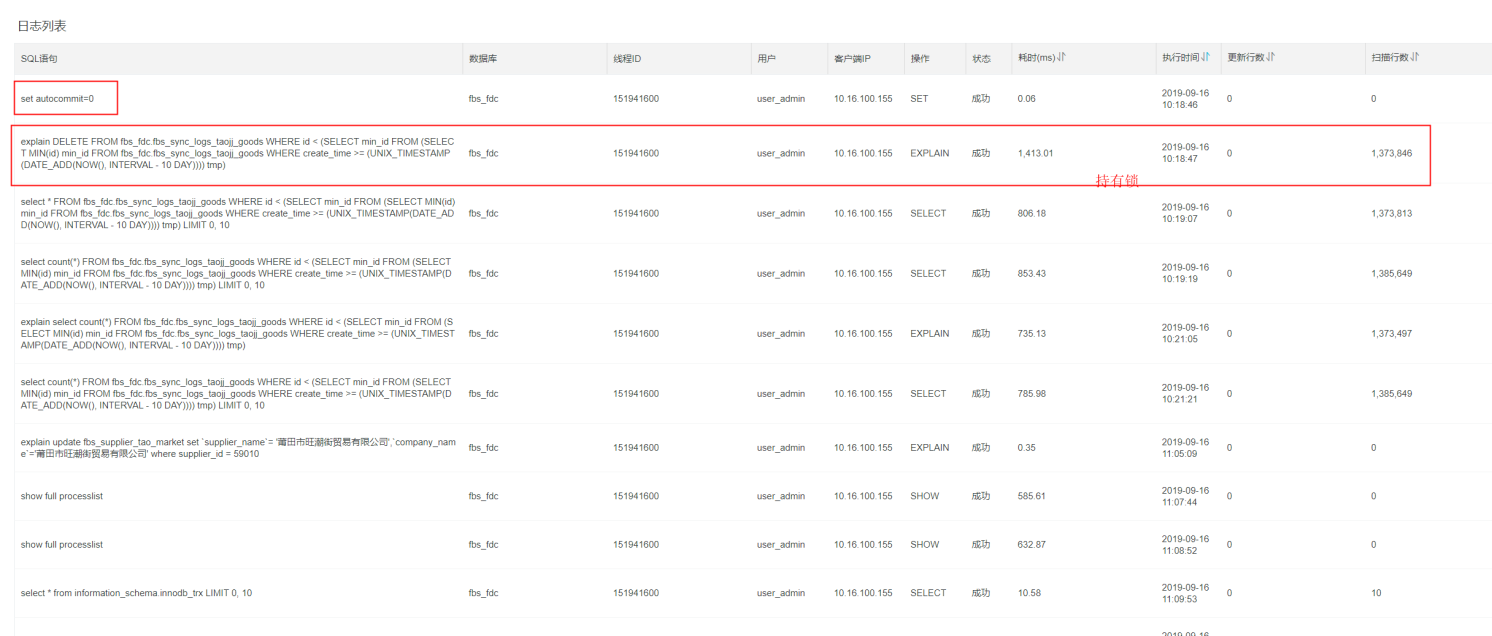Click the 用户 column header
Image resolution: width=1492 pixels, height=636 pixels.
pos(766,59)
